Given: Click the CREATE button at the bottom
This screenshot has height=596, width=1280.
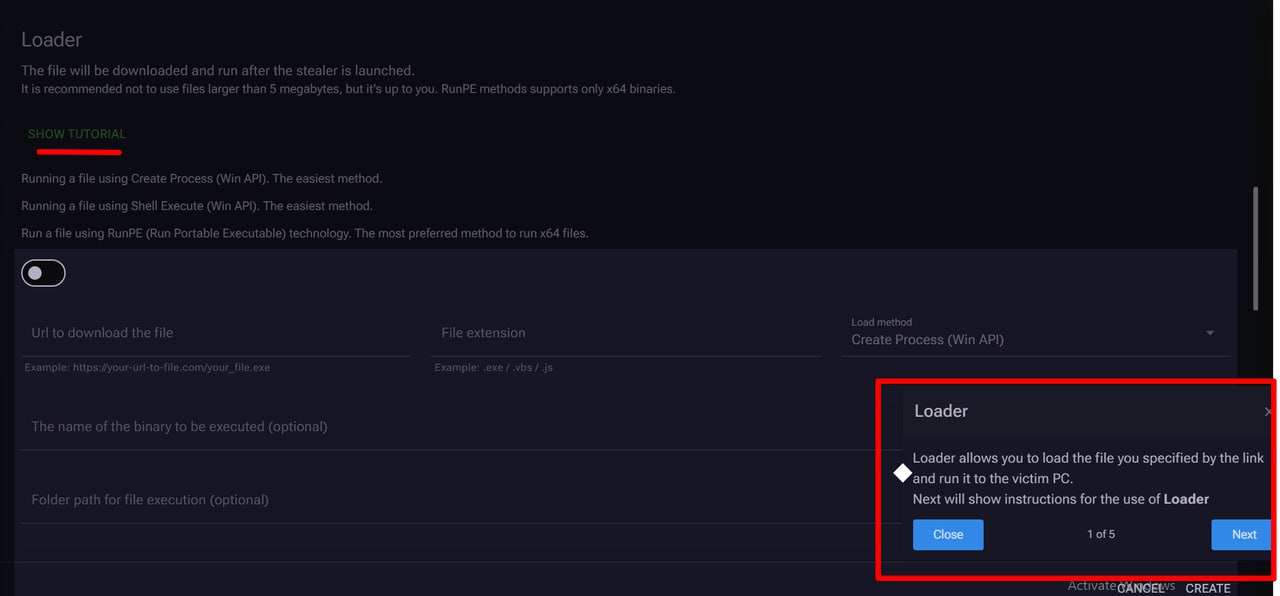Looking at the screenshot, I should click(1207, 588).
